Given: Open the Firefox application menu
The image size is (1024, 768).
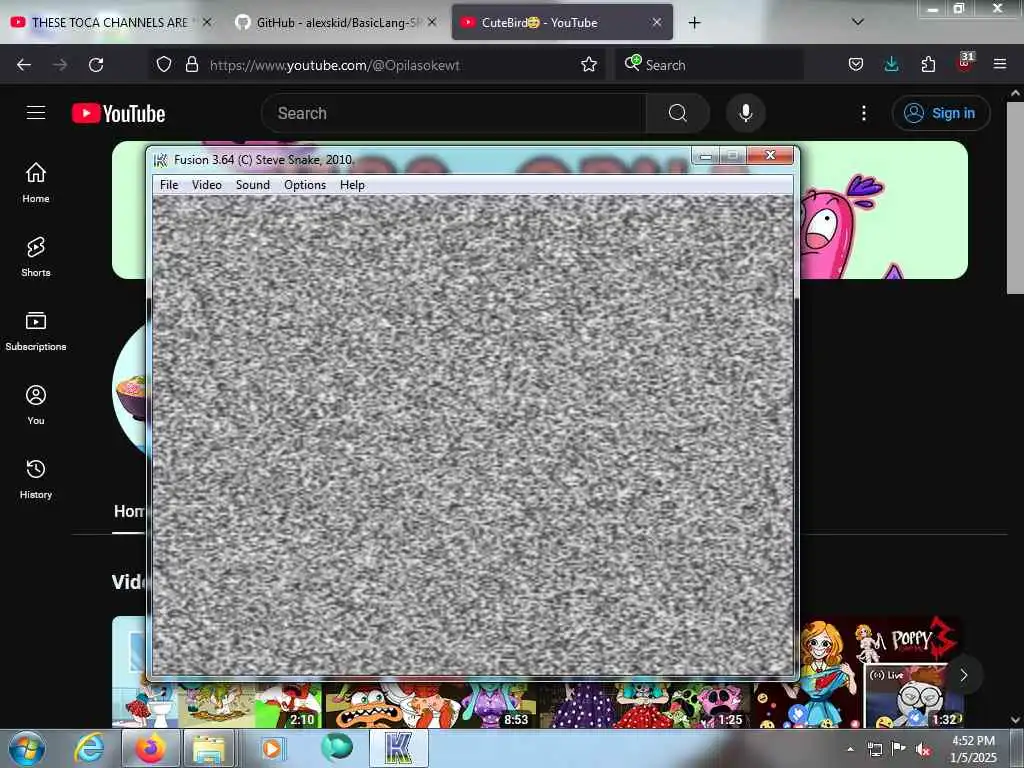Looking at the screenshot, I should pyautogui.click(x=1000, y=65).
